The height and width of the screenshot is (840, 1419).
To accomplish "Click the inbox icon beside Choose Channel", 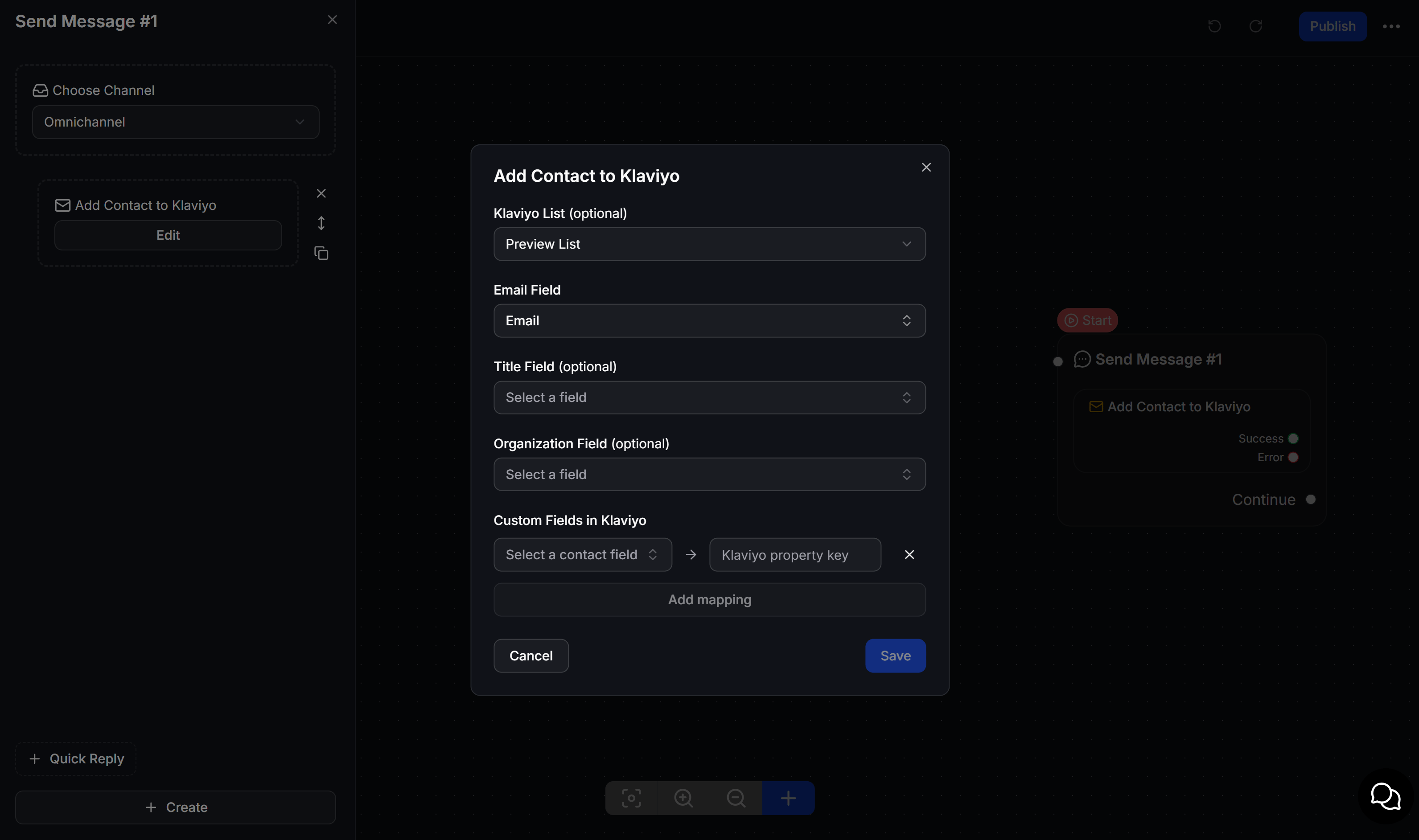I will tap(40, 90).
